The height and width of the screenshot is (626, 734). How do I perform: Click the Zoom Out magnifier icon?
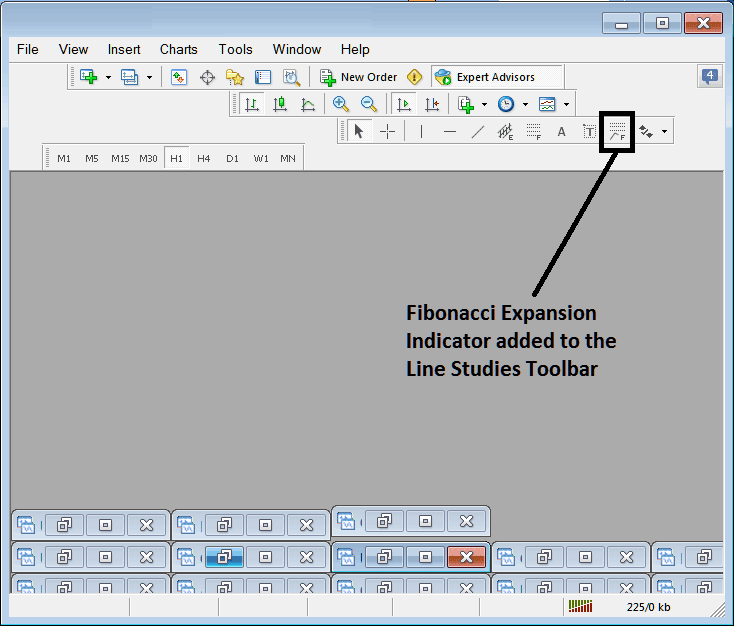pos(368,104)
